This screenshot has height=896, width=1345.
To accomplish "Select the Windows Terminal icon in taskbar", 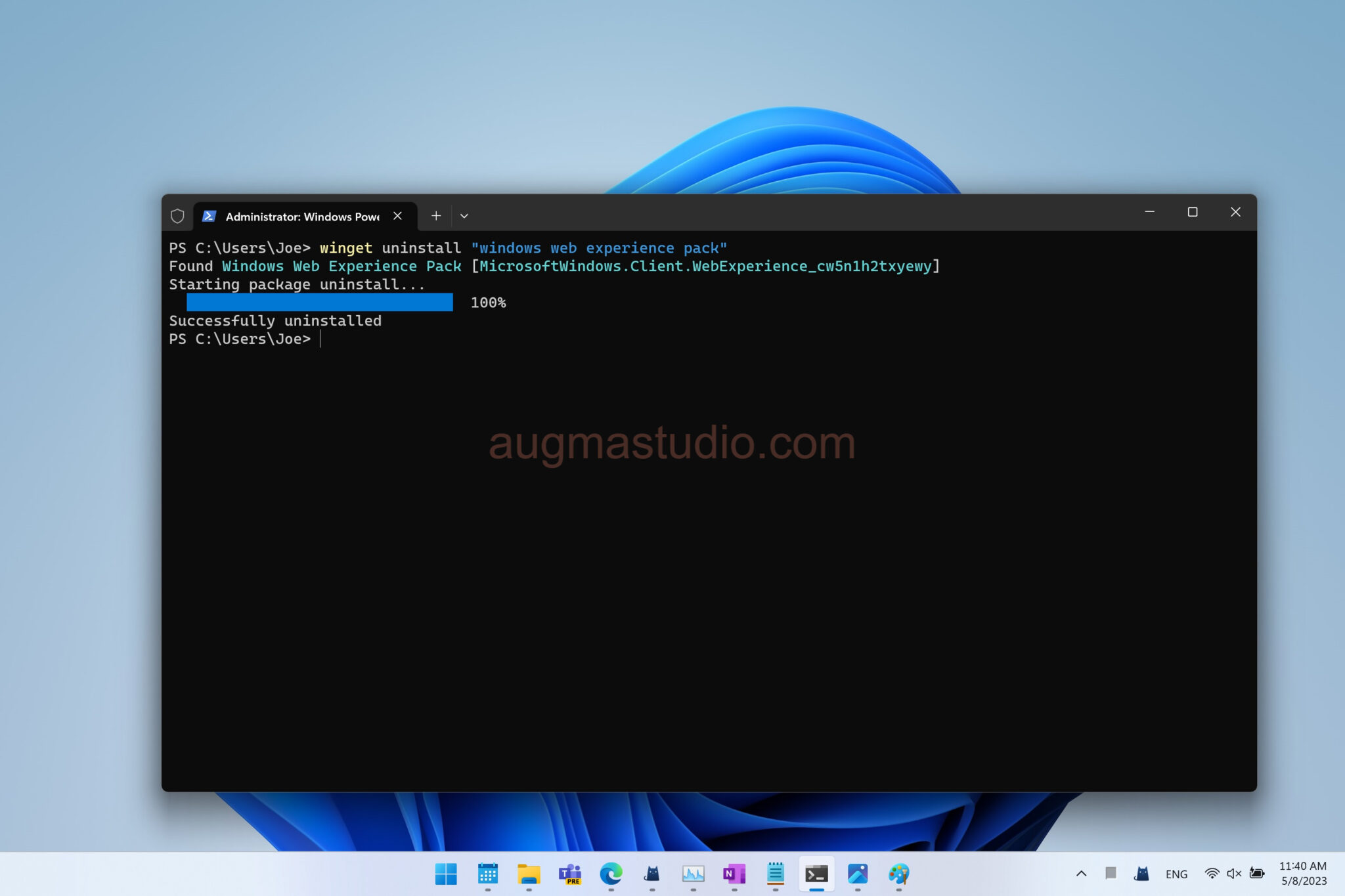I will [x=816, y=874].
